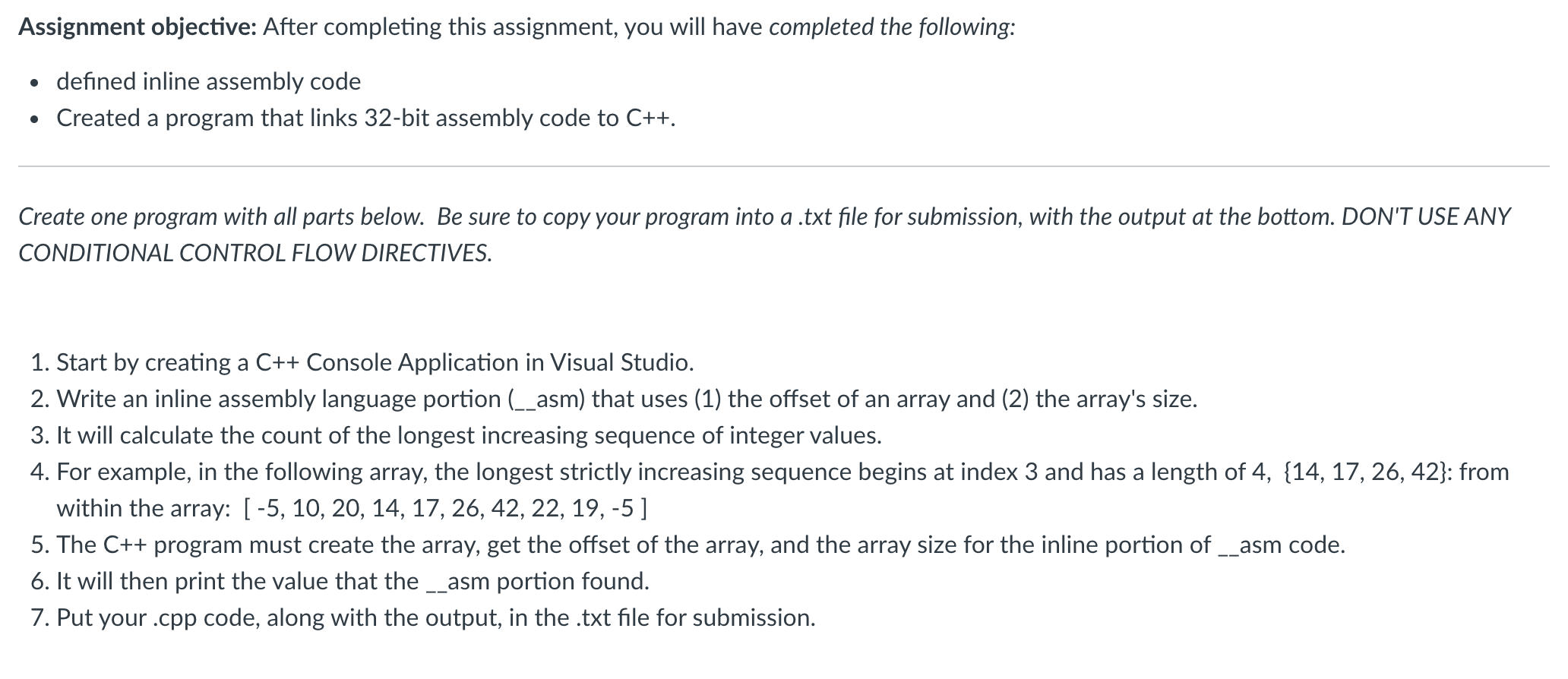The image size is (1568, 679).
Task: Click the bullet about linking 32-bit assembly
Action: [x=365, y=118]
